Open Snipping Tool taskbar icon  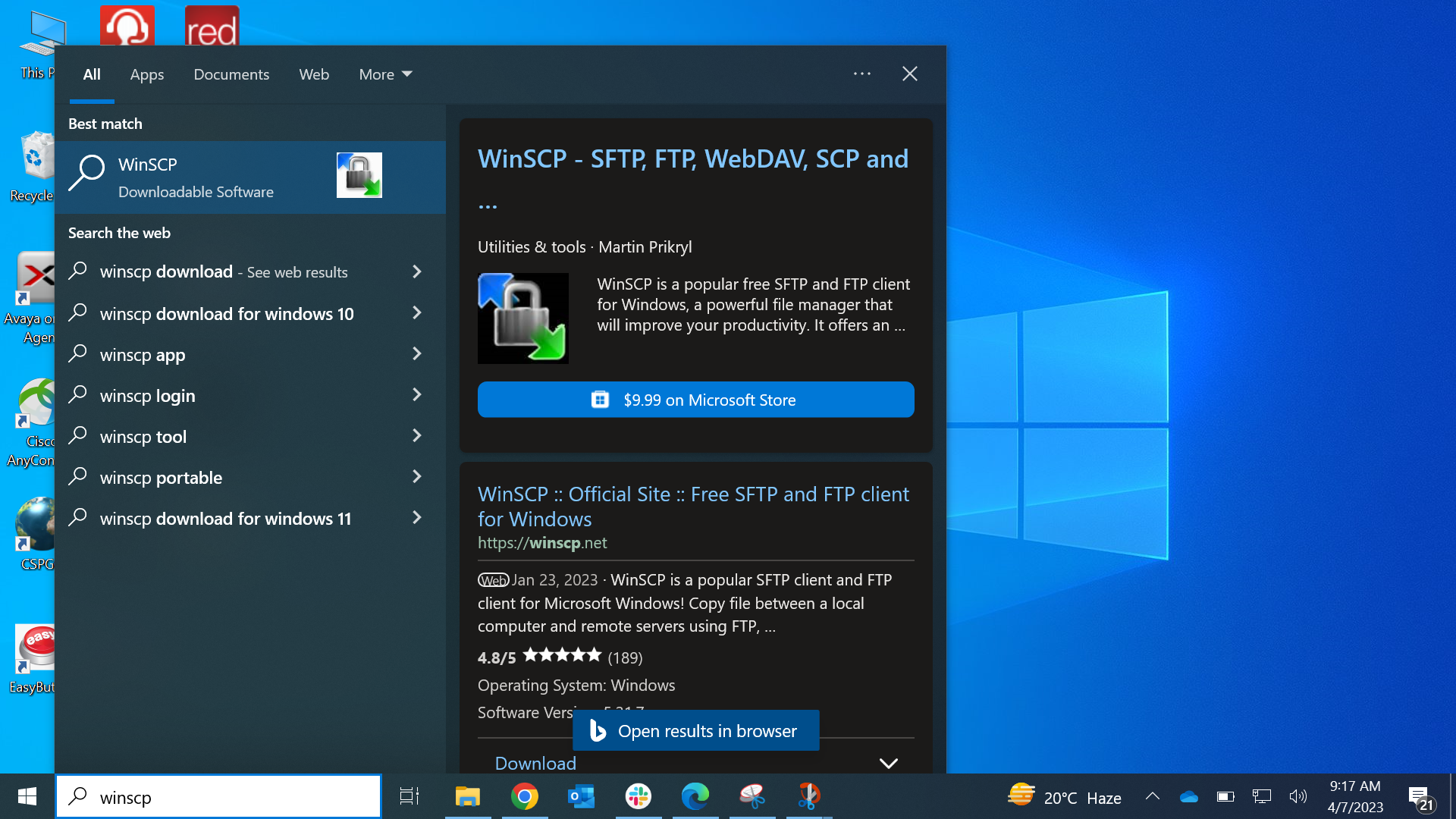click(752, 796)
